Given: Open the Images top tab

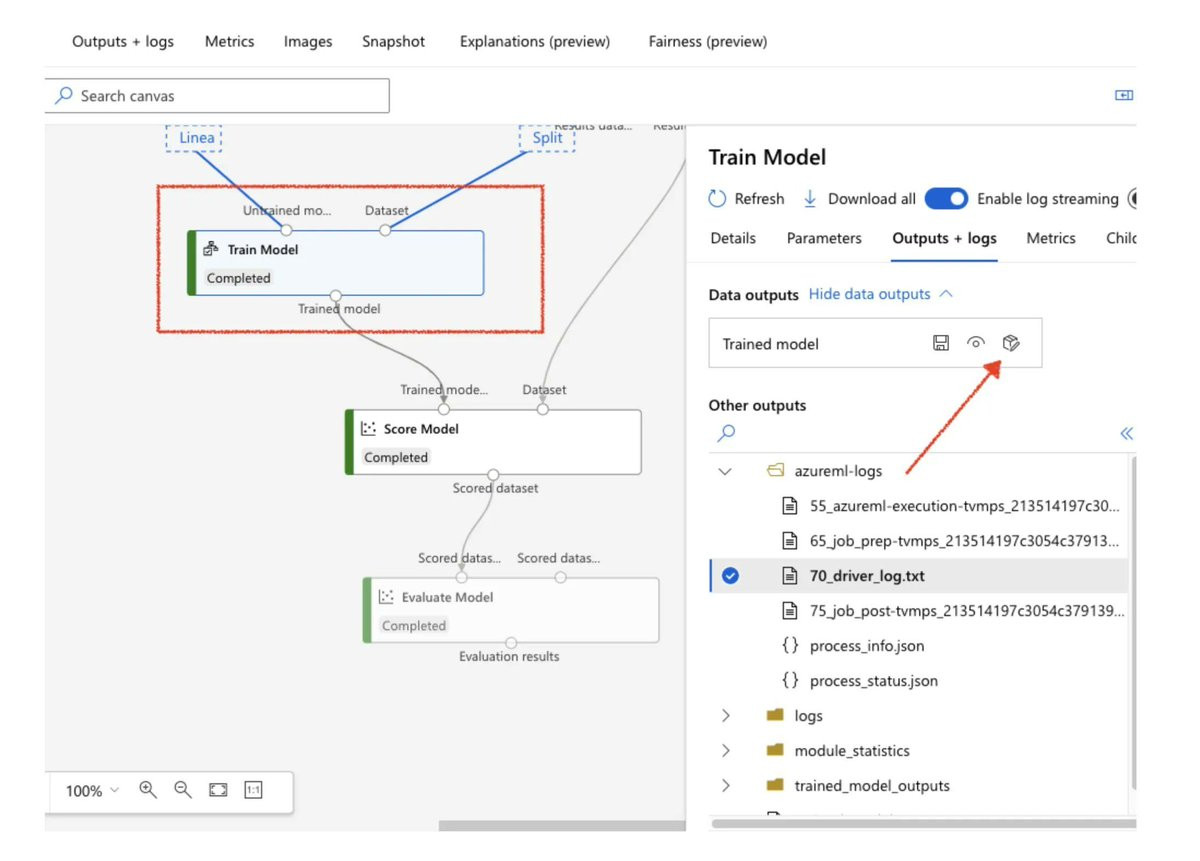Looking at the screenshot, I should (x=308, y=42).
